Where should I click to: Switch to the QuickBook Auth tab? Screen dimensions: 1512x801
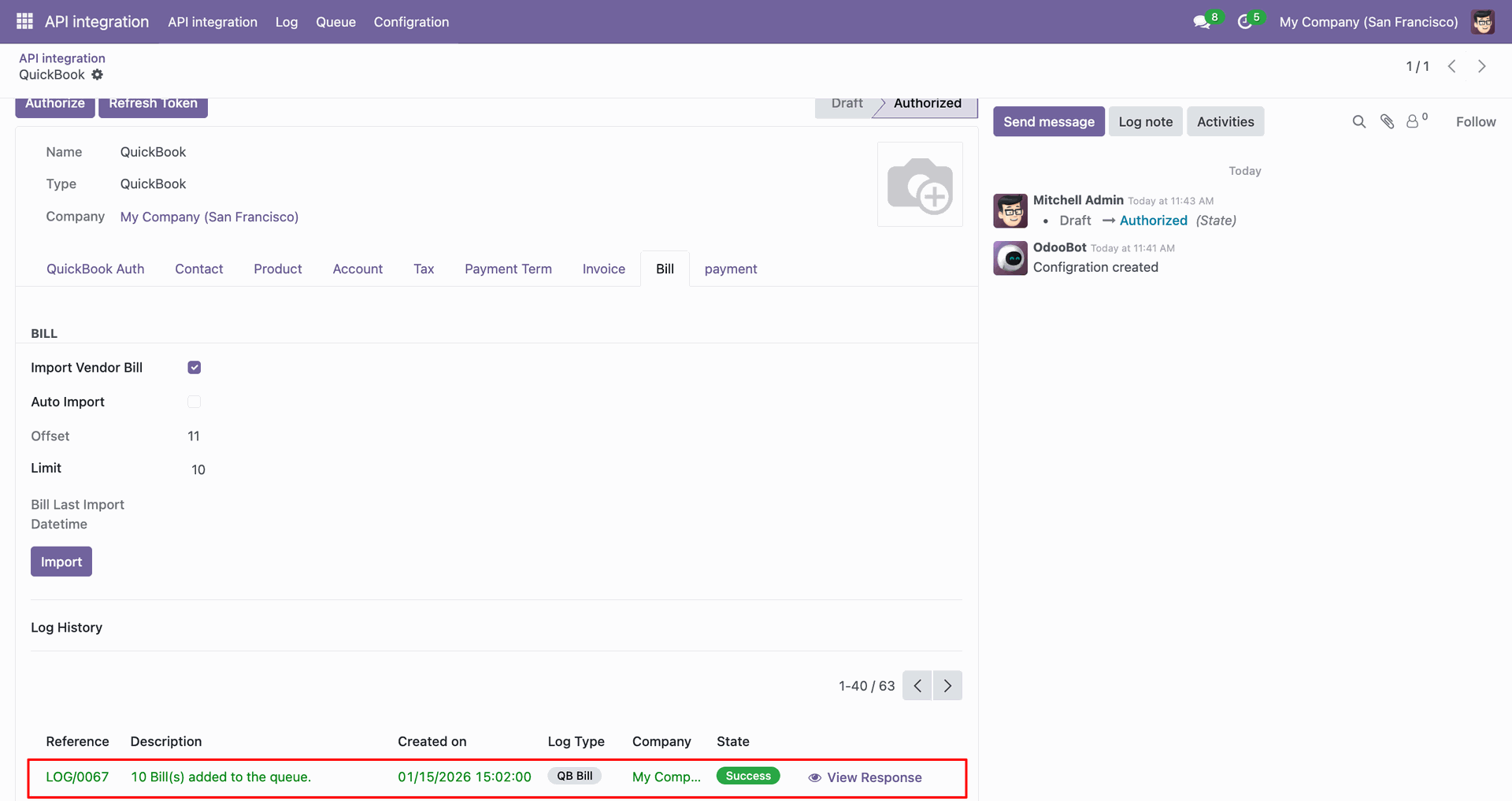click(x=95, y=269)
